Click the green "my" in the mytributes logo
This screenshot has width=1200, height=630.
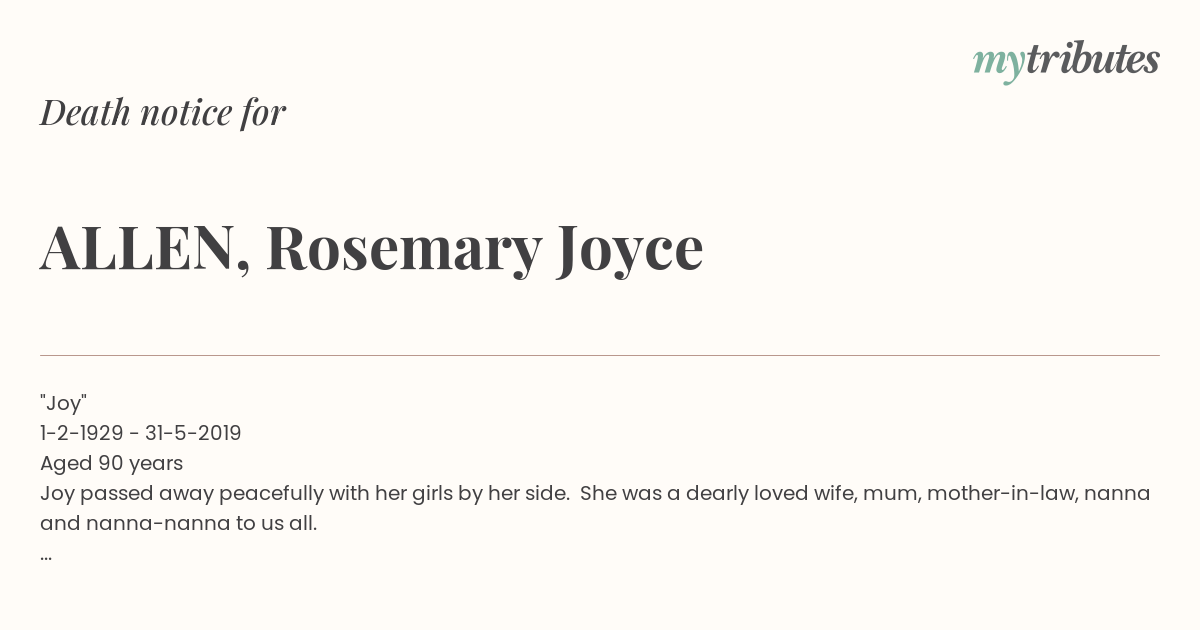coord(999,63)
